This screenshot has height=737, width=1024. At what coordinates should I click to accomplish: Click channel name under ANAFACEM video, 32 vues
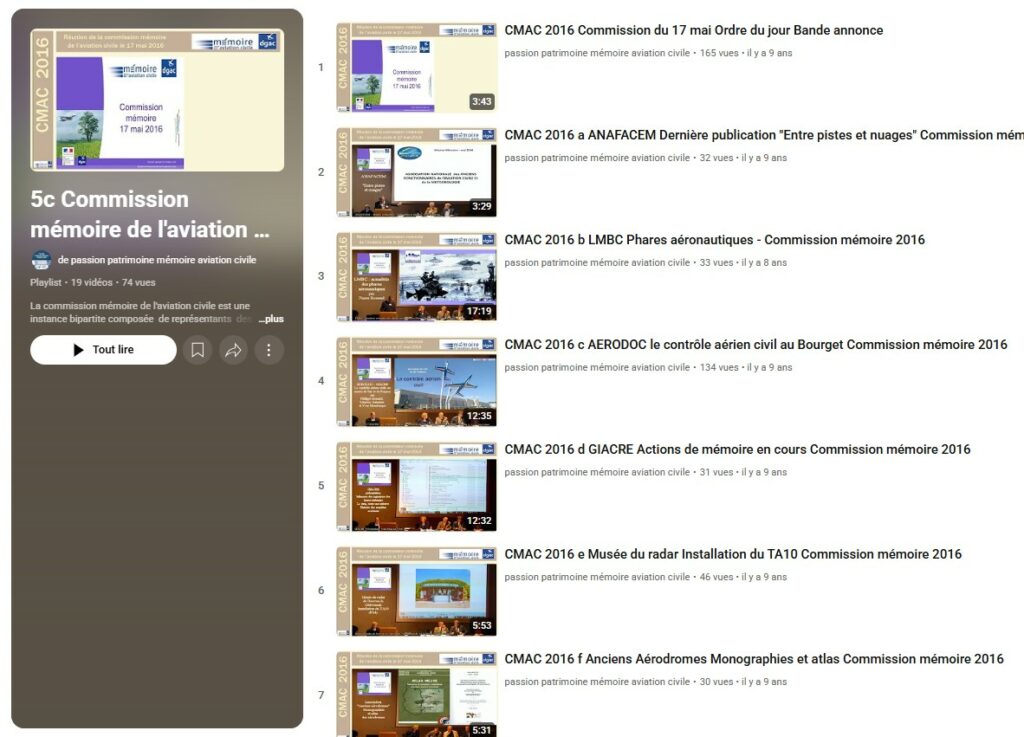point(597,158)
